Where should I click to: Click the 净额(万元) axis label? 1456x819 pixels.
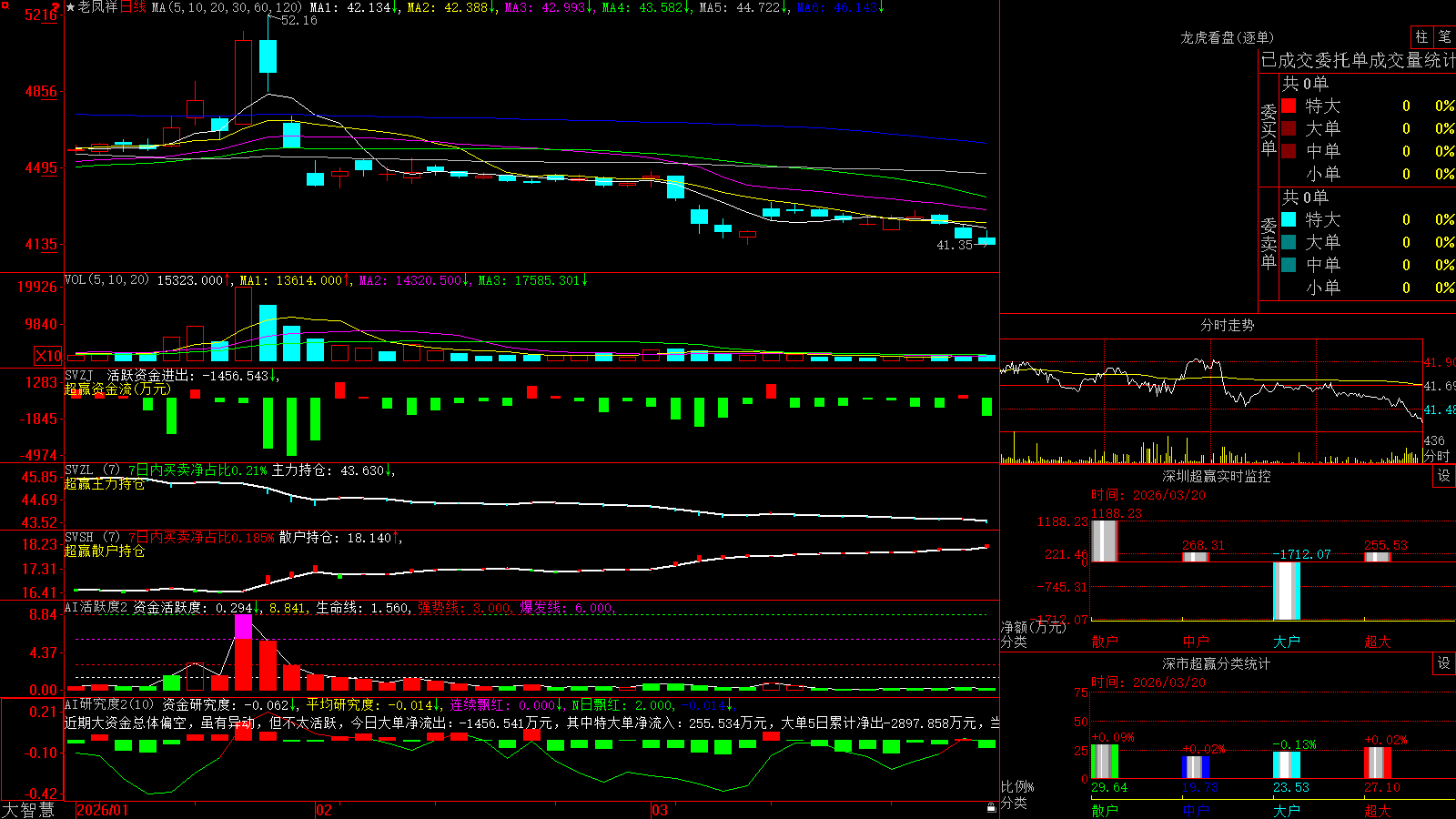click(x=1033, y=627)
